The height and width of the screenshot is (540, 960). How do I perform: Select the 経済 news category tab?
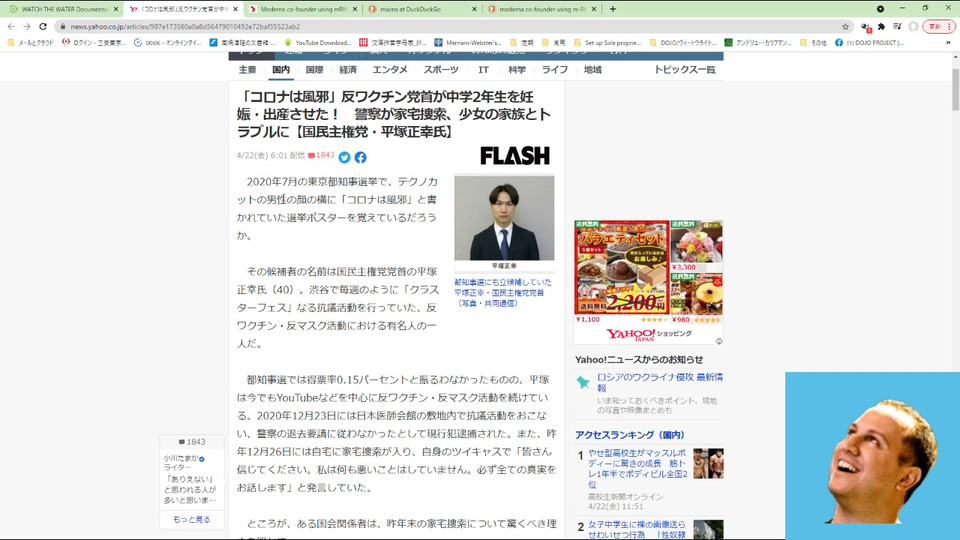click(x=348, y=70)
